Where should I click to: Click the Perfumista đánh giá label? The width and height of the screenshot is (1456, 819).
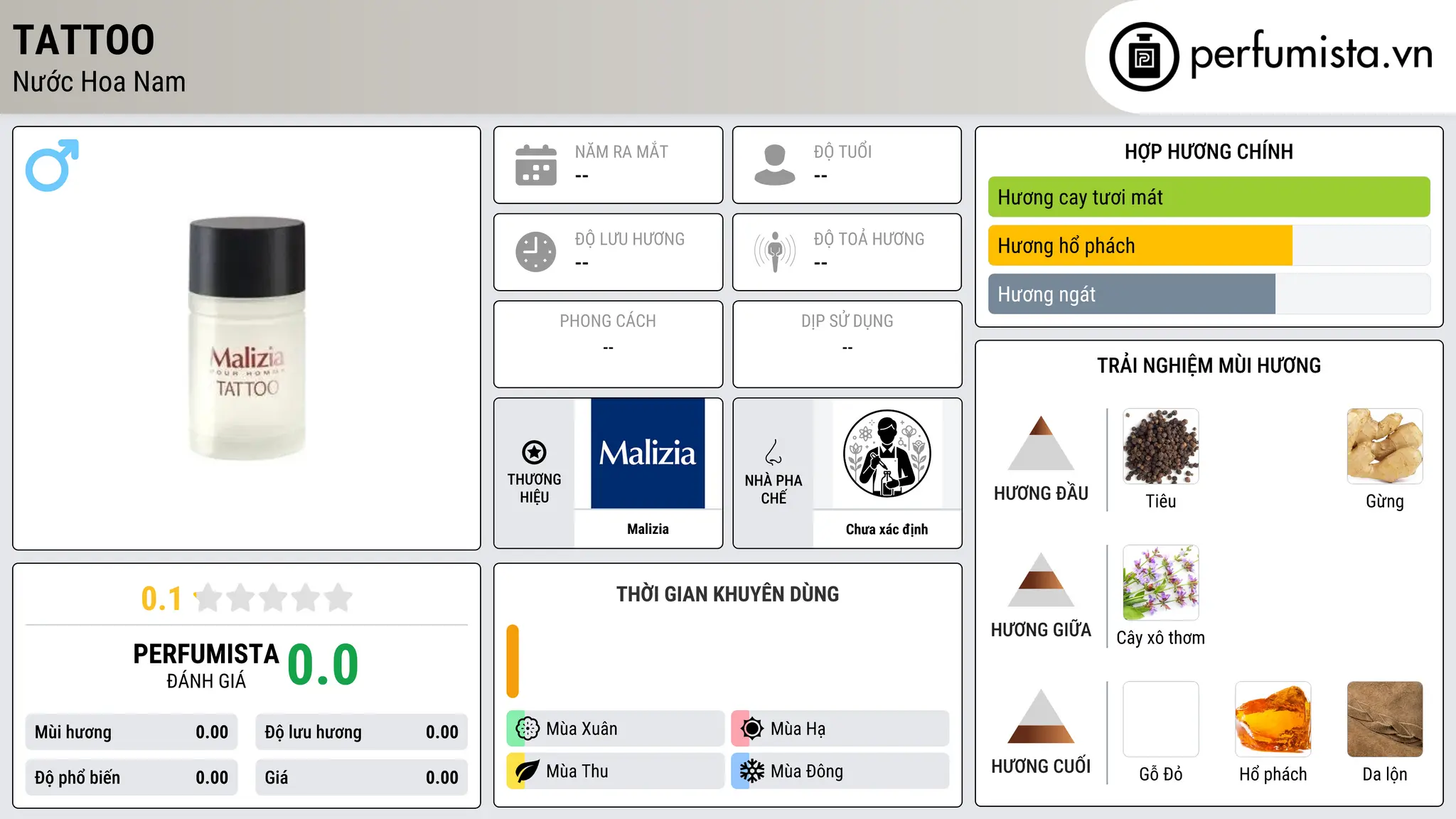[206, 665]
